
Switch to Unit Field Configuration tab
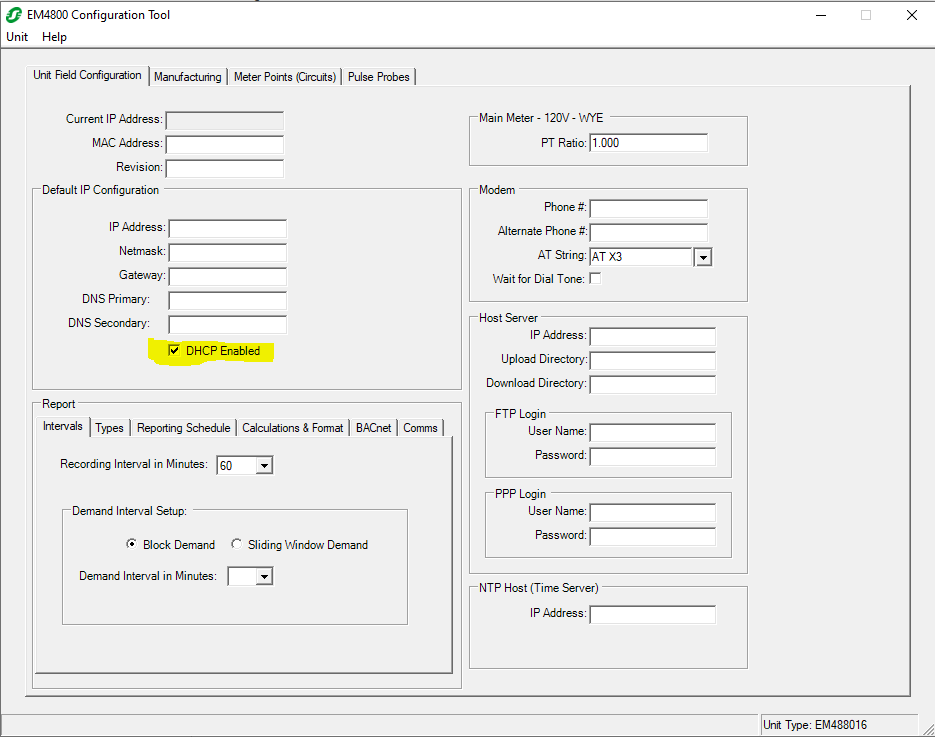tap(87, 75)
